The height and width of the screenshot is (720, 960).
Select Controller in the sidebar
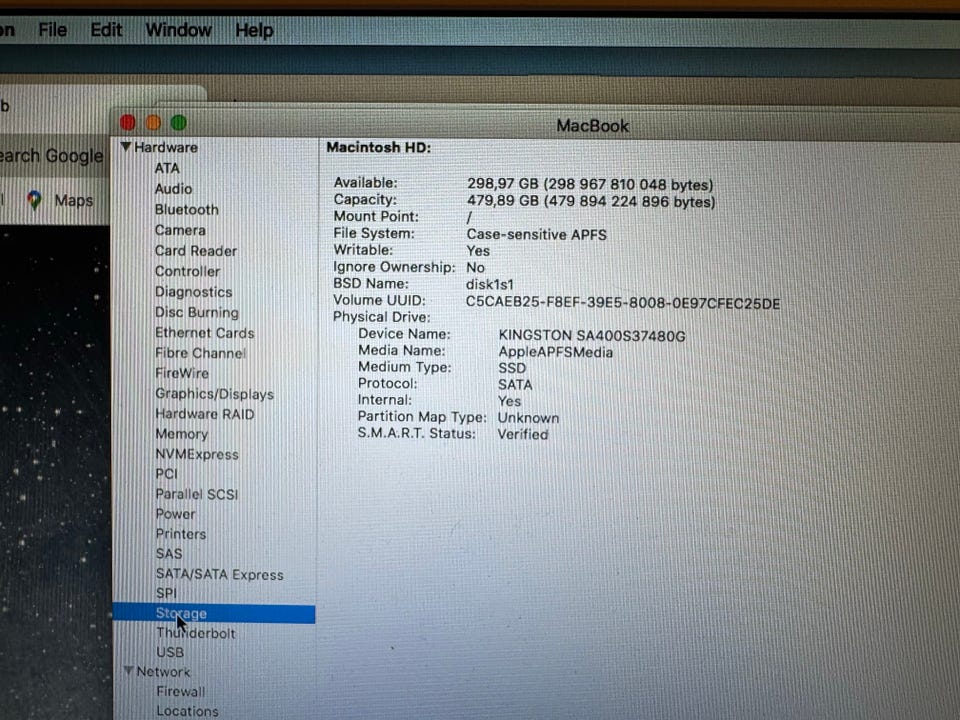coord(187,271)
